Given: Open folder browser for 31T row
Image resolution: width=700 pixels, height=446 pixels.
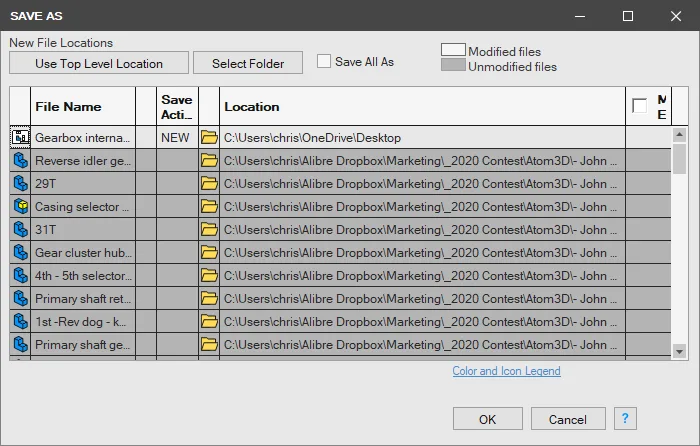Looking at the screenshot, I should pos(209,229).
